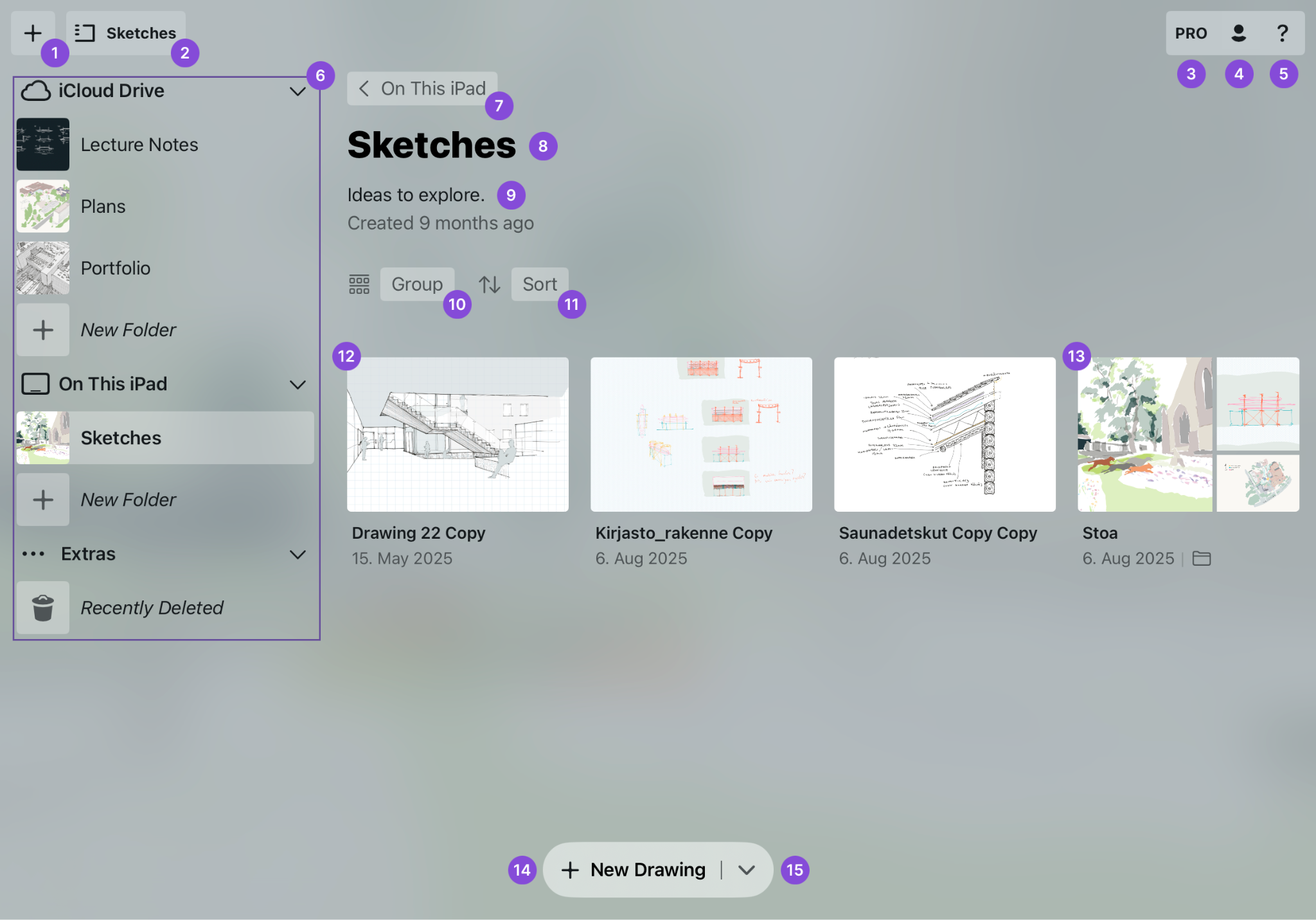
Task: Click the On This iPad device icon
Action: point(35,384)
